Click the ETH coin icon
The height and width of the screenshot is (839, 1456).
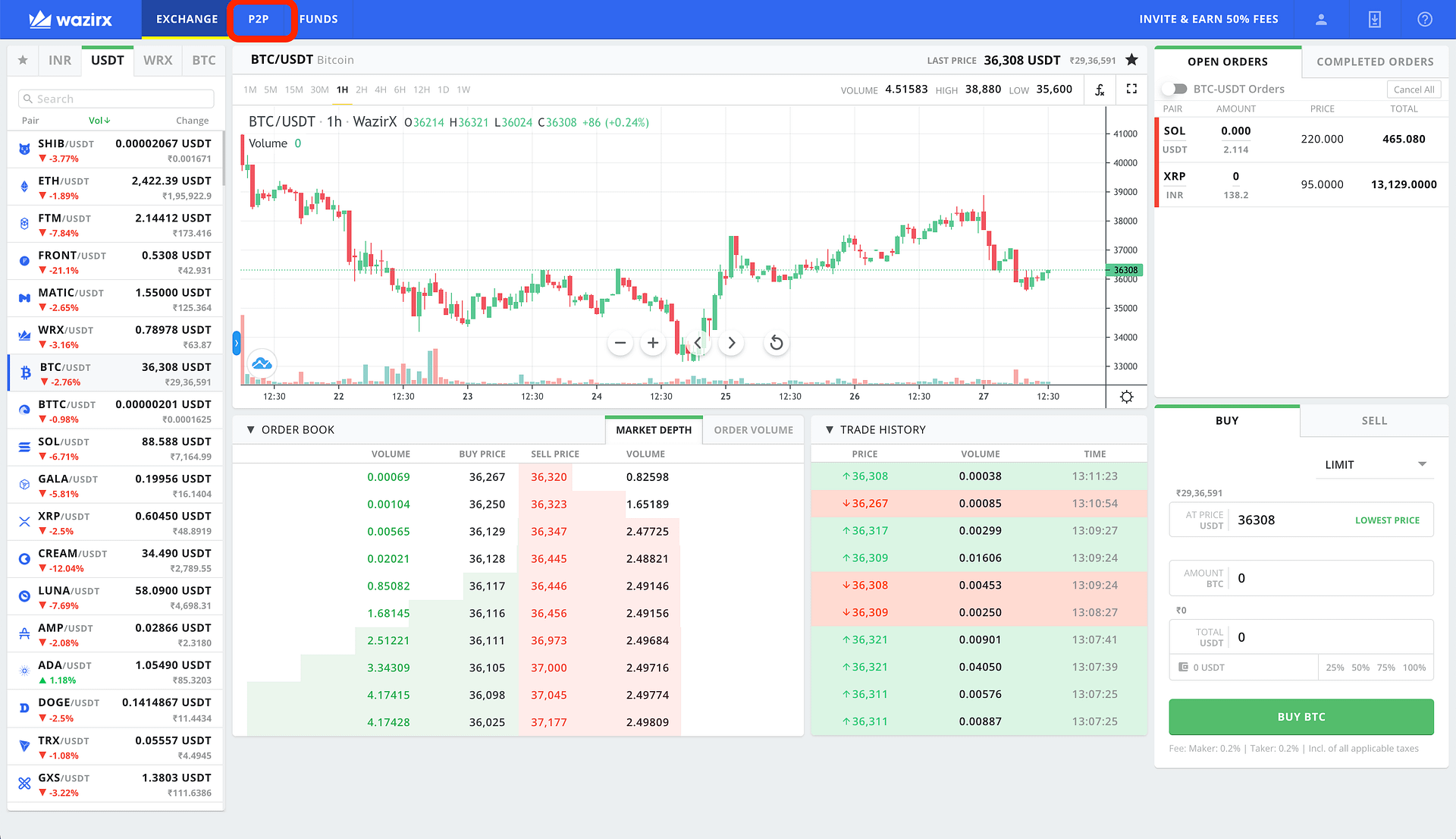[x=24, y=187]
